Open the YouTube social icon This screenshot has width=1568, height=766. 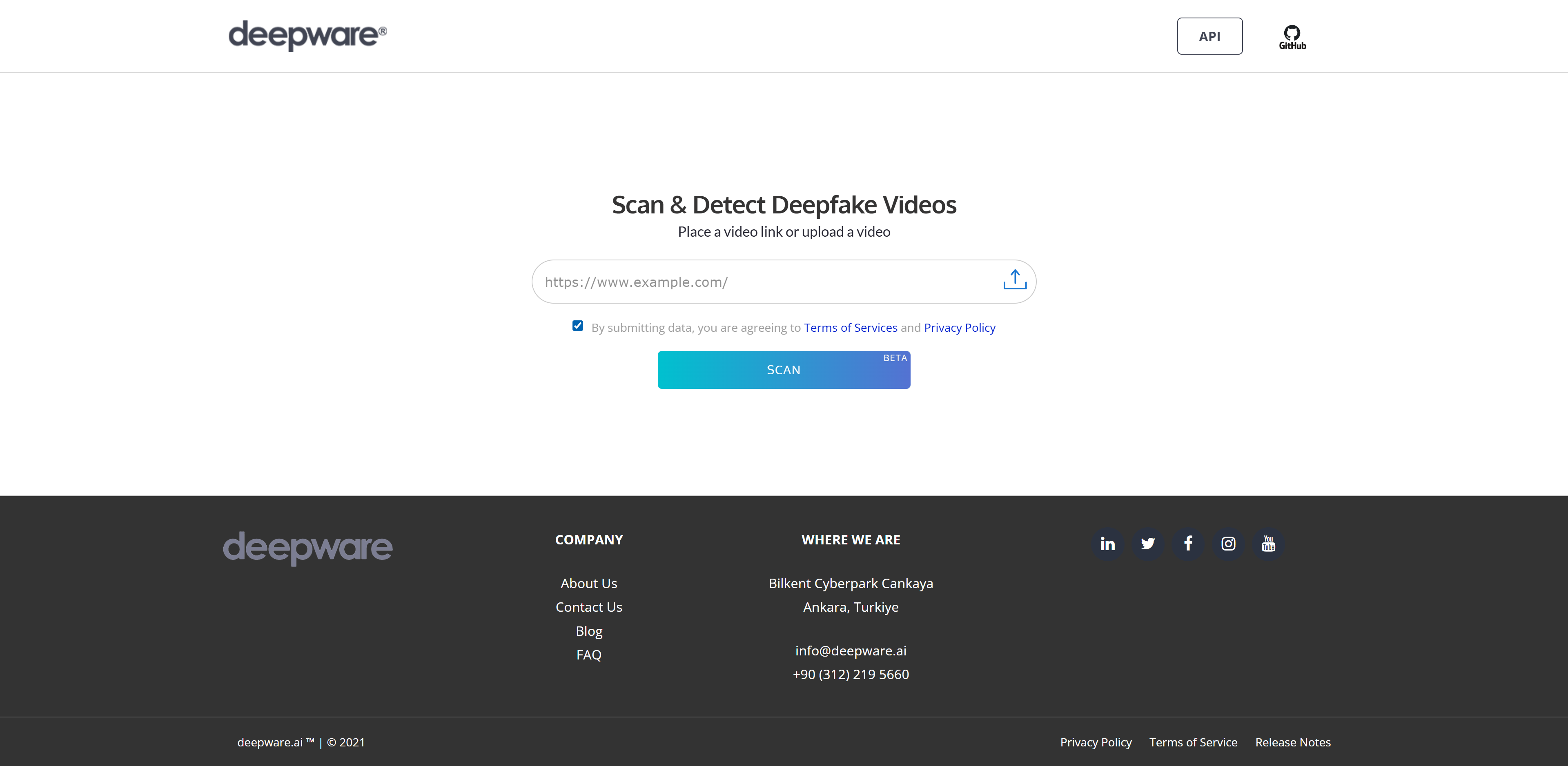coord(1268,543)
